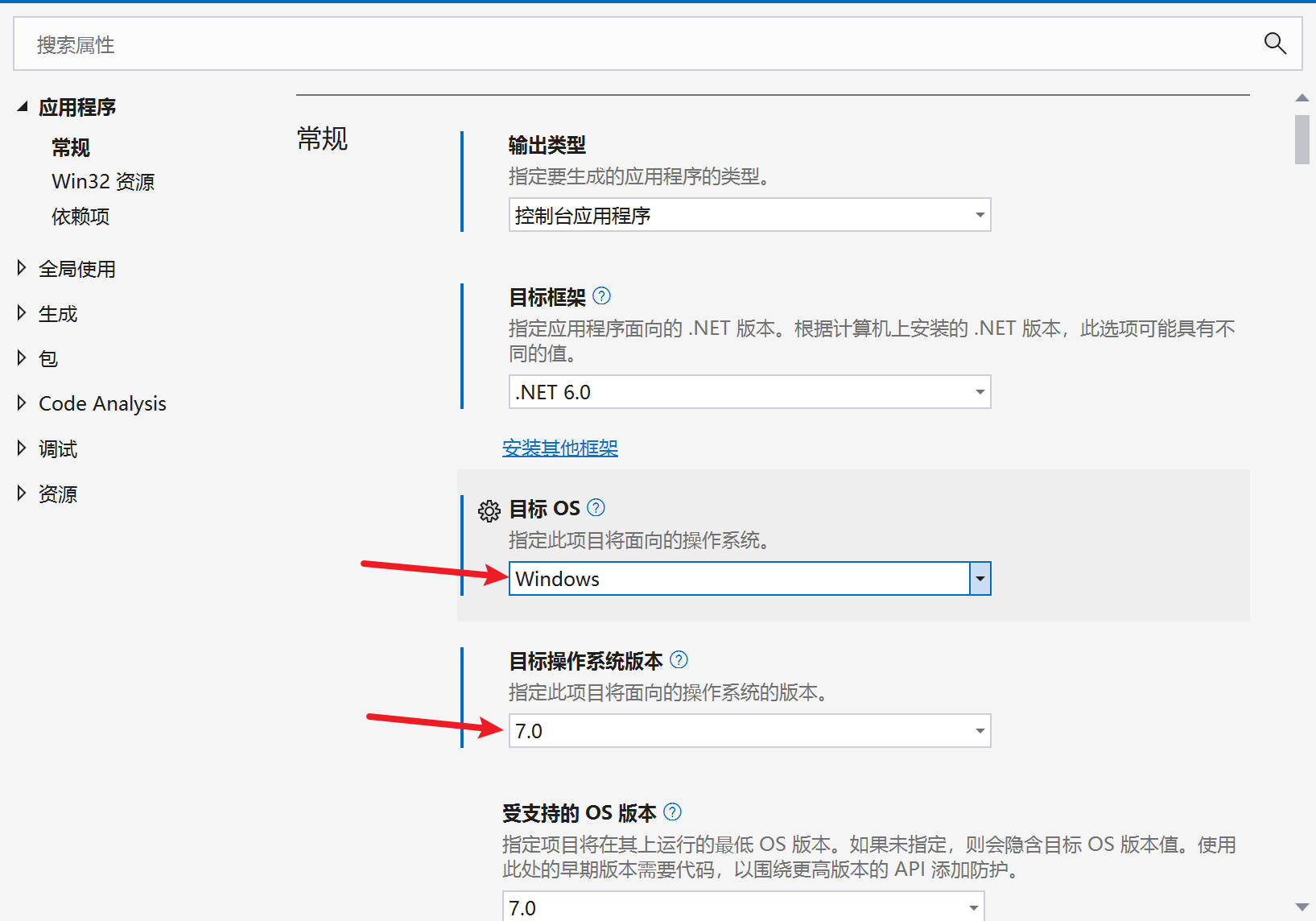This screenshot has width=1316, height=921.
Task: Expand the 全局使用 section
Action: [22, 268]
